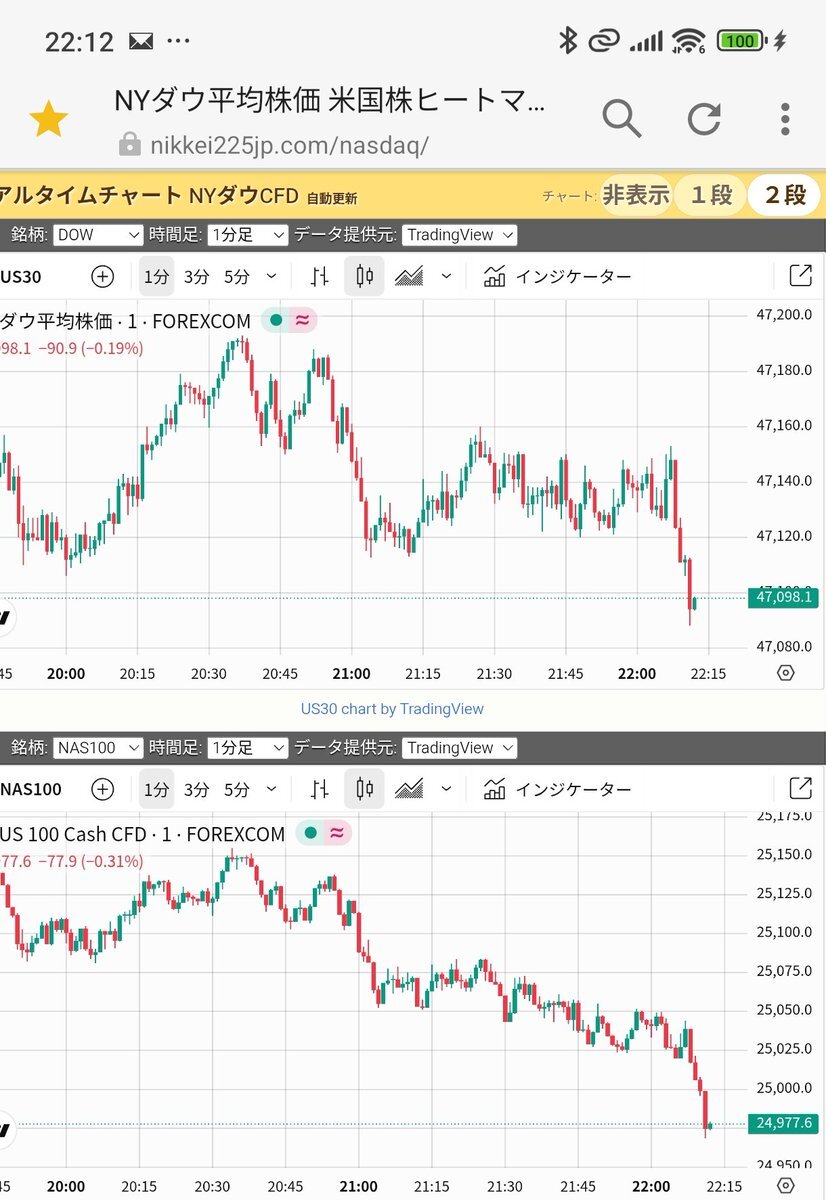Select 5分 interval on NAS100 chart
This screenshot has height=1200, width=826.
(x=237, y=789)
